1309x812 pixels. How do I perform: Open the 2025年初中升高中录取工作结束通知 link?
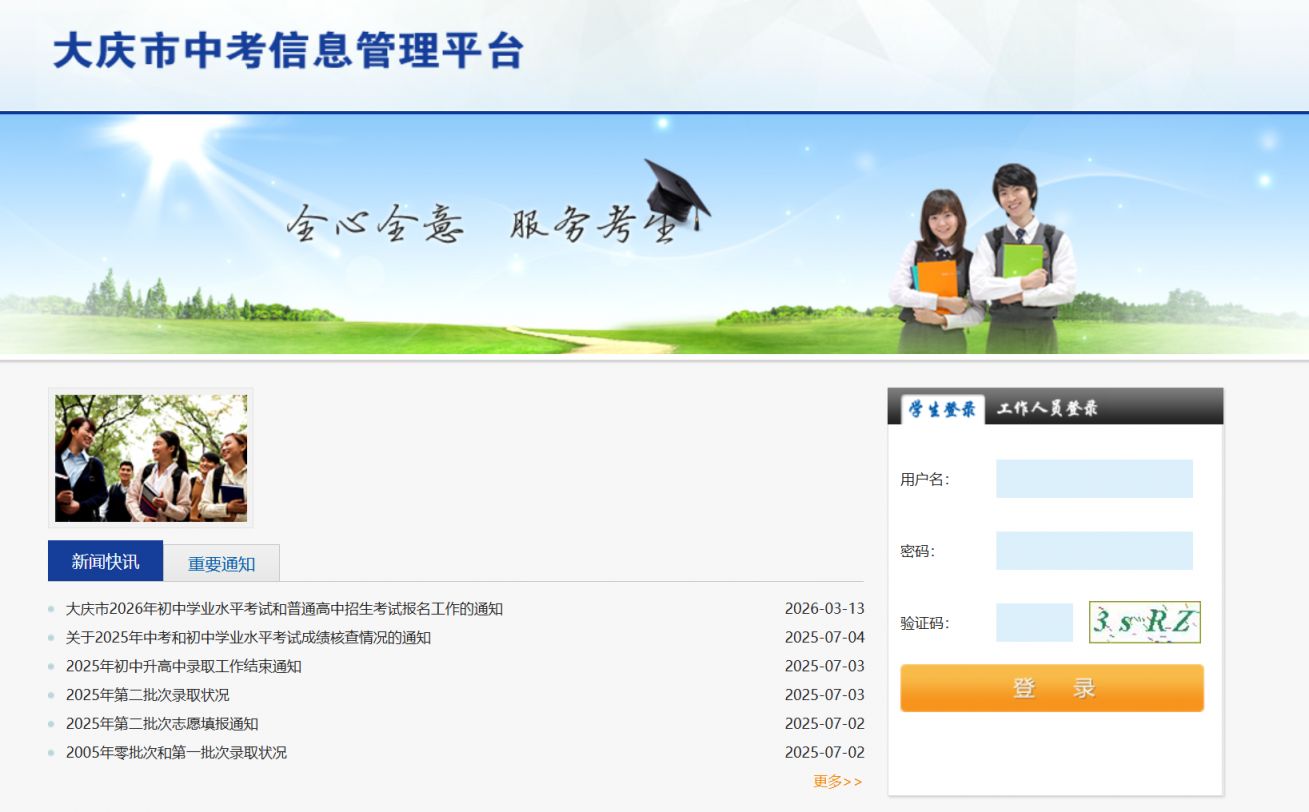click(183, 666)
